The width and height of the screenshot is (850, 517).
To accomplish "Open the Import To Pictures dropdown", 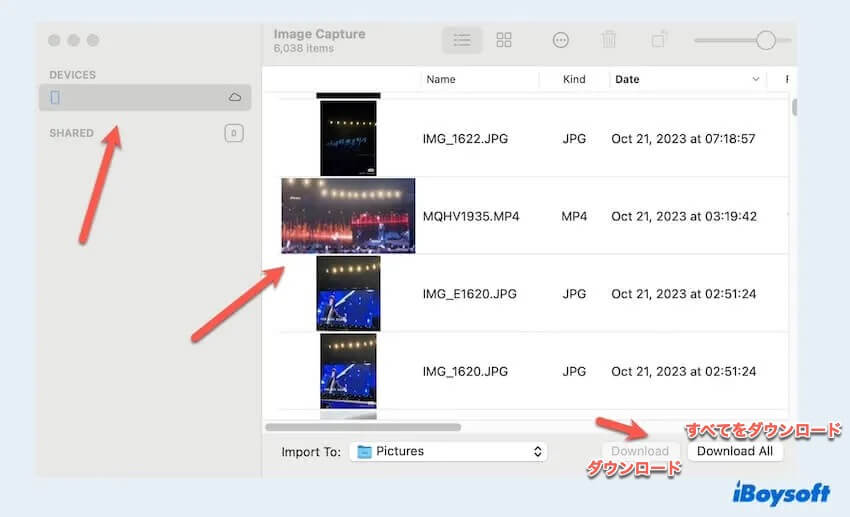I will [448, 451].
